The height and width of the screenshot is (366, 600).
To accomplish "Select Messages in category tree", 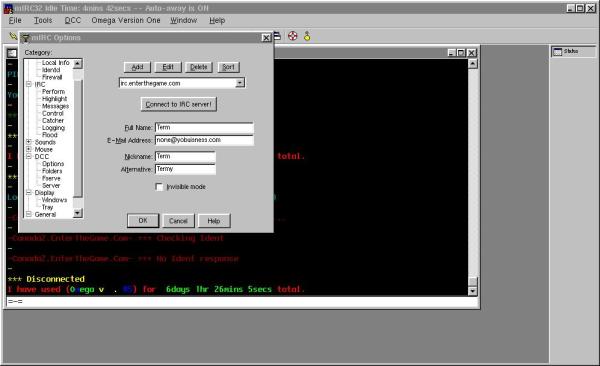I will coord(55,106).
